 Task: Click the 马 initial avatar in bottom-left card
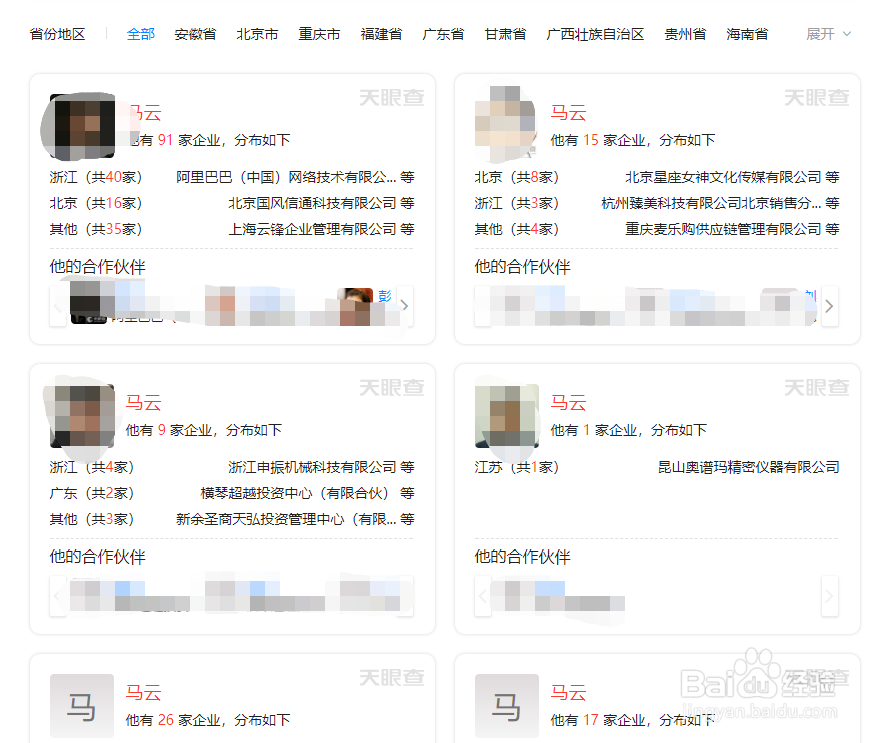(81, 705)
